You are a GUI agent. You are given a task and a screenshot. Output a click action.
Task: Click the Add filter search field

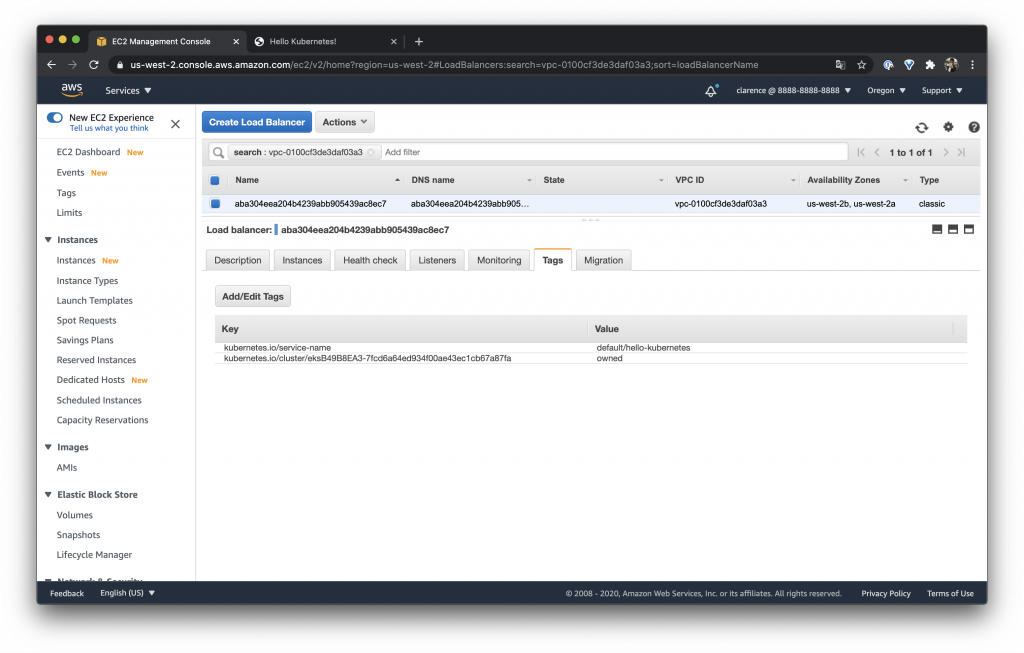click(614, 152)
